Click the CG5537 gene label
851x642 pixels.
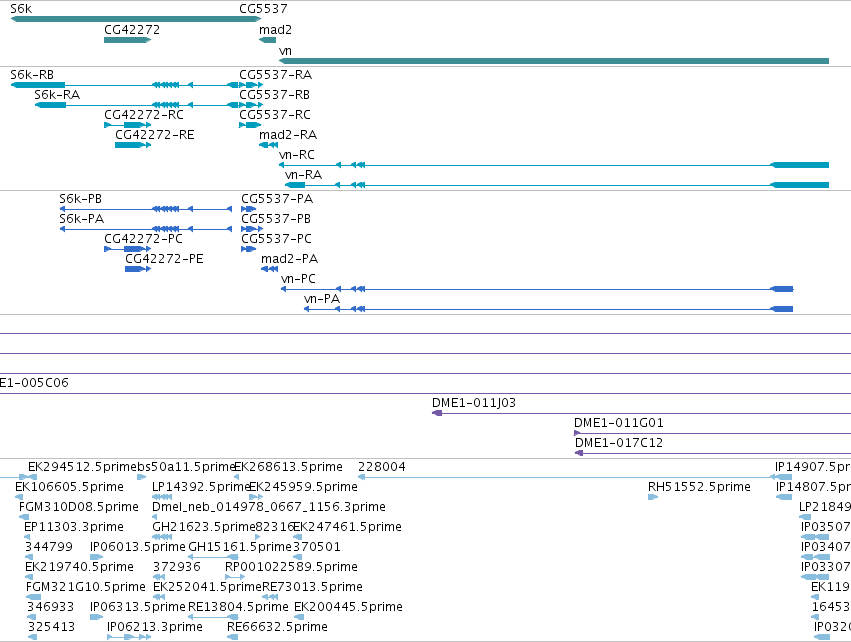pos(263,9)
